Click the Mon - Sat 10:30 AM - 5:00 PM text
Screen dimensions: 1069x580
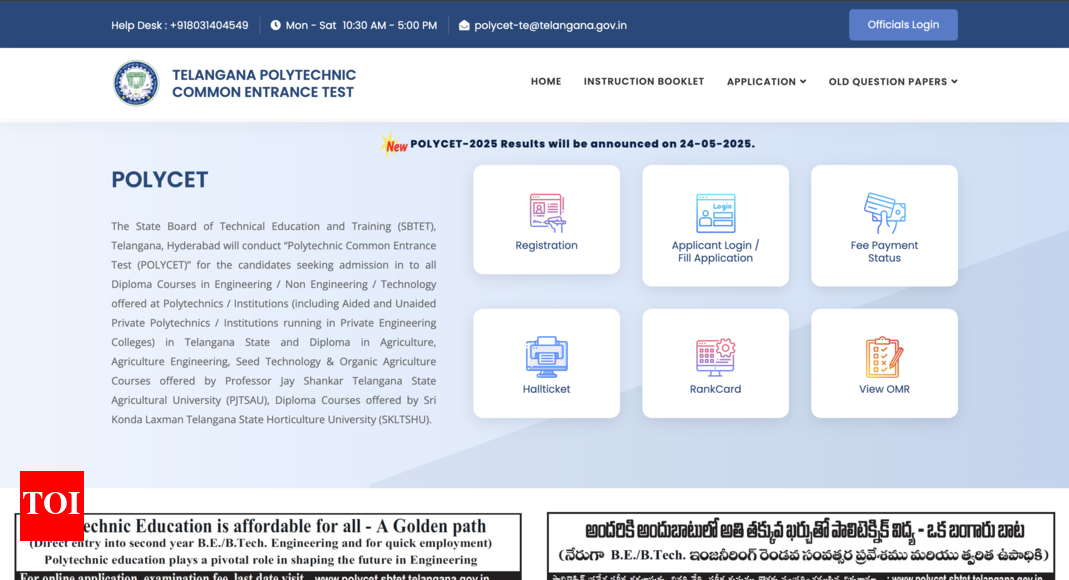361,25
